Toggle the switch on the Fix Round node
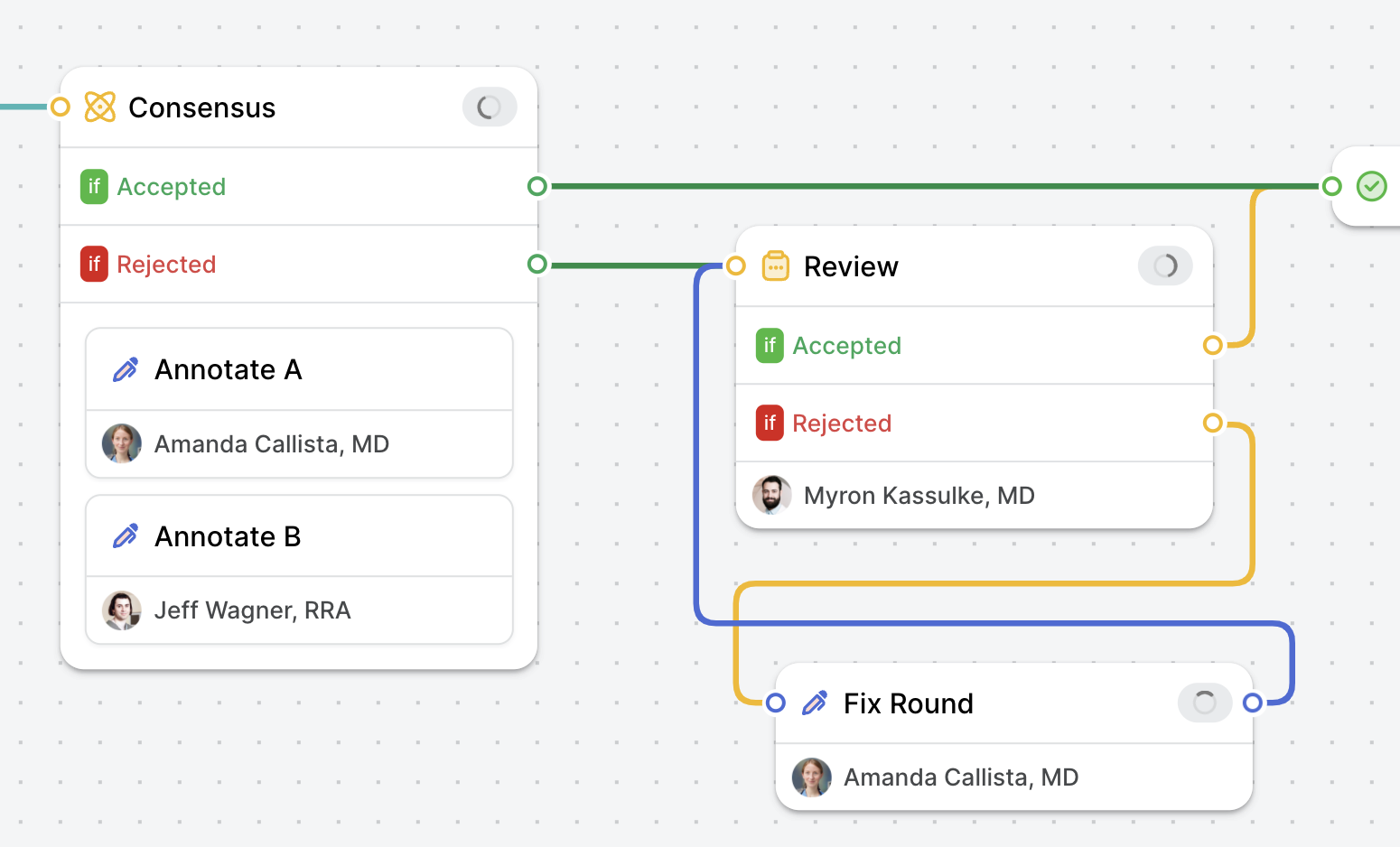The image size is (1400, 847). [x=1204, y=702]
